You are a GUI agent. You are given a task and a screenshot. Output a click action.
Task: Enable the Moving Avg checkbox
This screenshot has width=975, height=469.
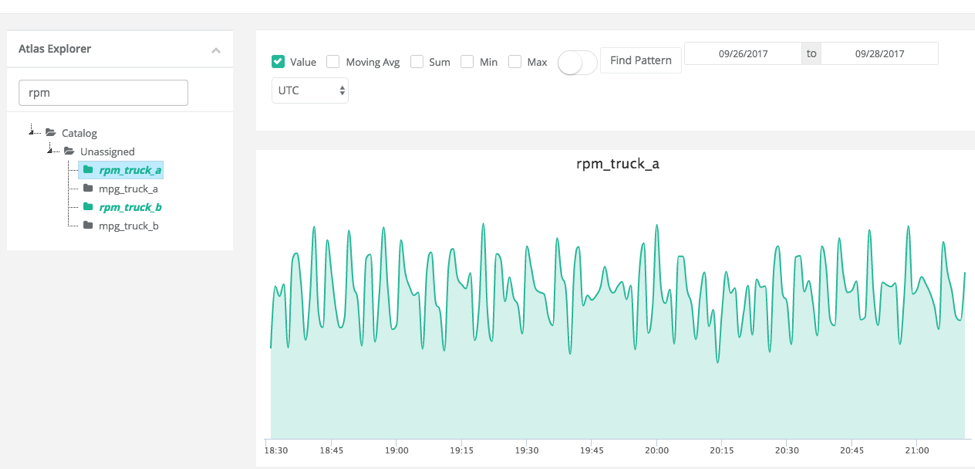333,62
